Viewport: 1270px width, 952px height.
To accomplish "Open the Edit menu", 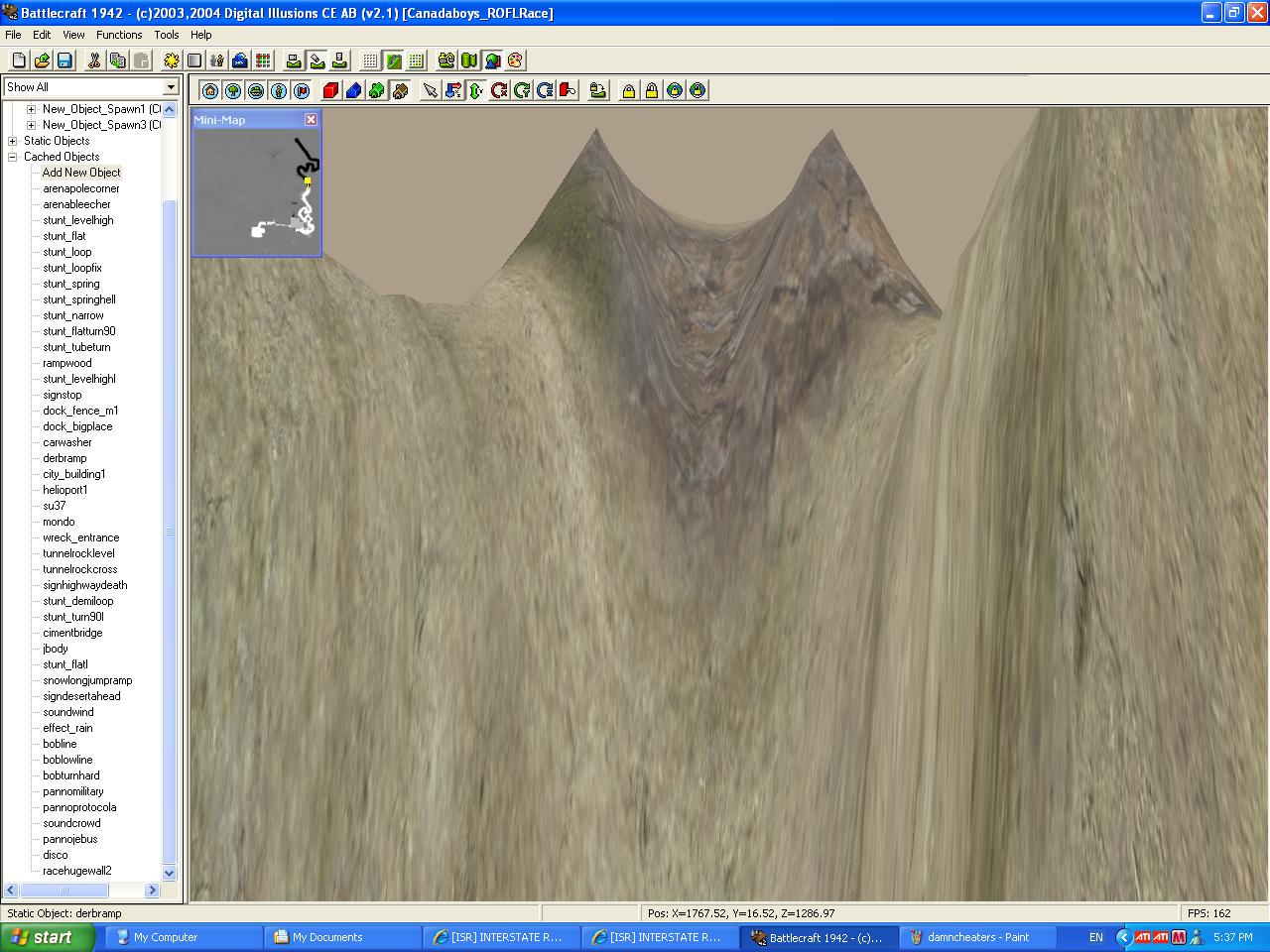I will (42, 35).
